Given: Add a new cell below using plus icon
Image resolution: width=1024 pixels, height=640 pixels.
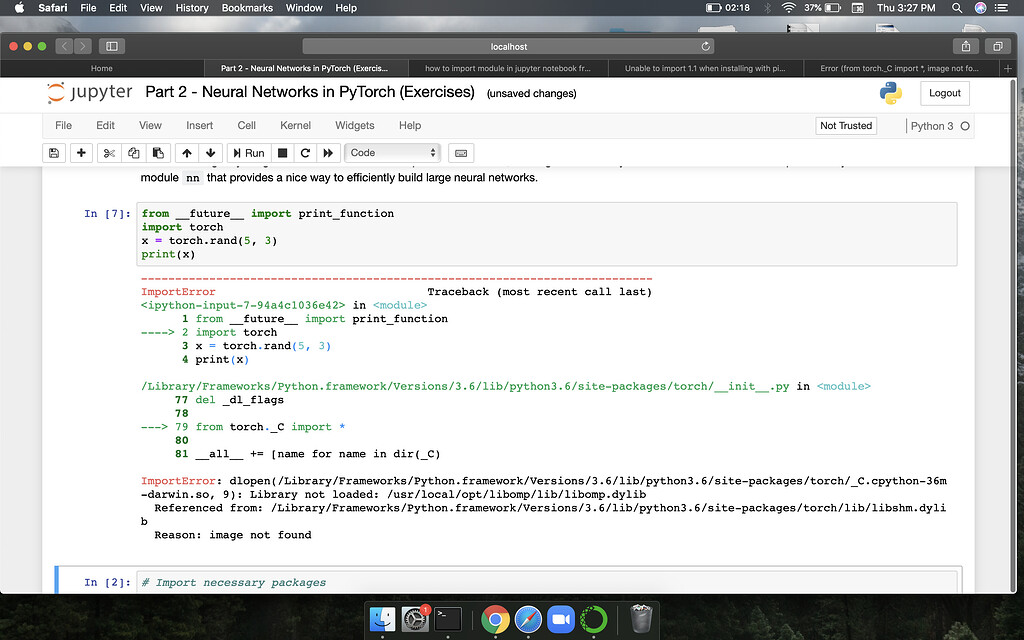Looking at the screenshot, I should point(80,152).
